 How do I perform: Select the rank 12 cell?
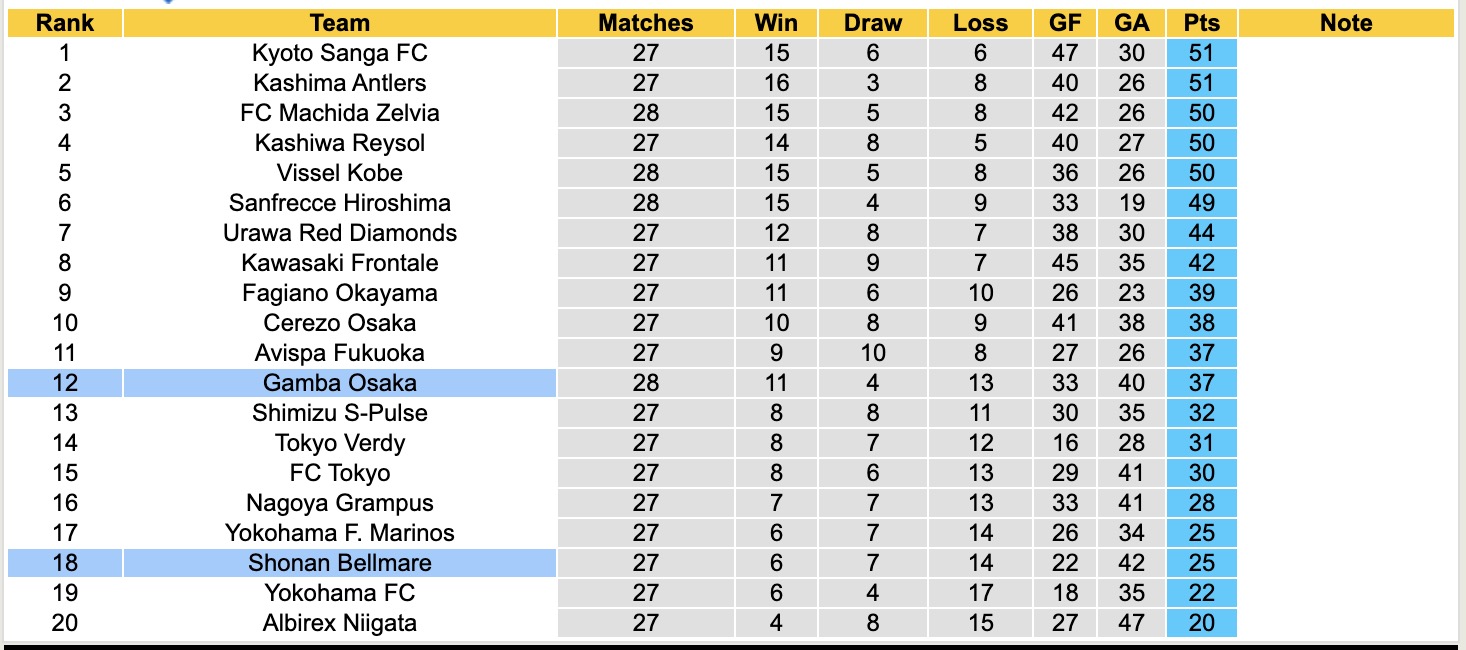(x=65, y=383)
